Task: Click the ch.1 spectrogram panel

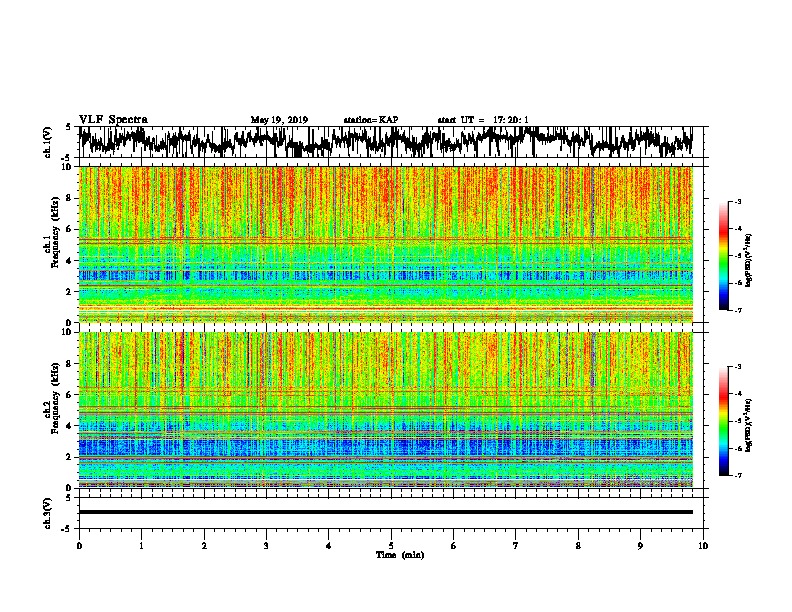Action: click(386, 244)
